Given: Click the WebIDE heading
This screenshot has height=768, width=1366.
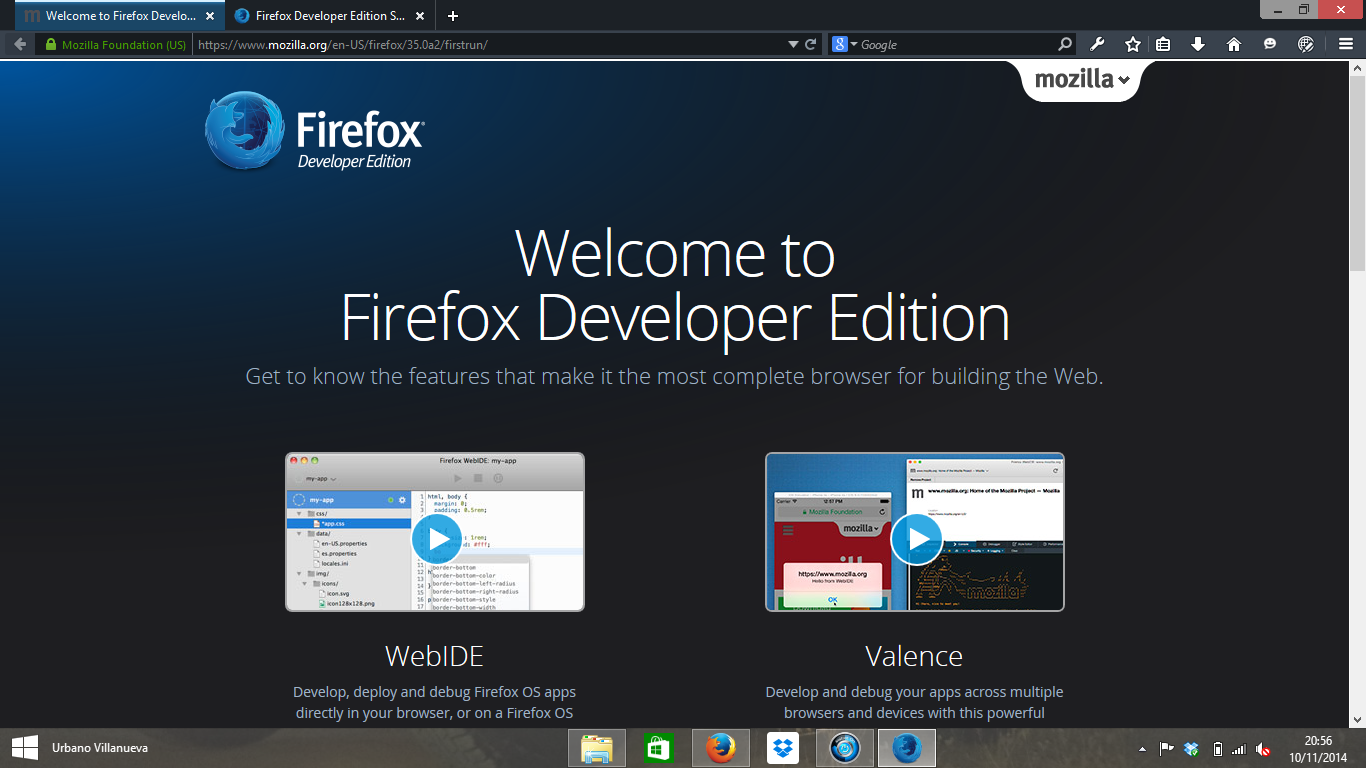Looking at the screenshot, I should (x=434, y=656).
